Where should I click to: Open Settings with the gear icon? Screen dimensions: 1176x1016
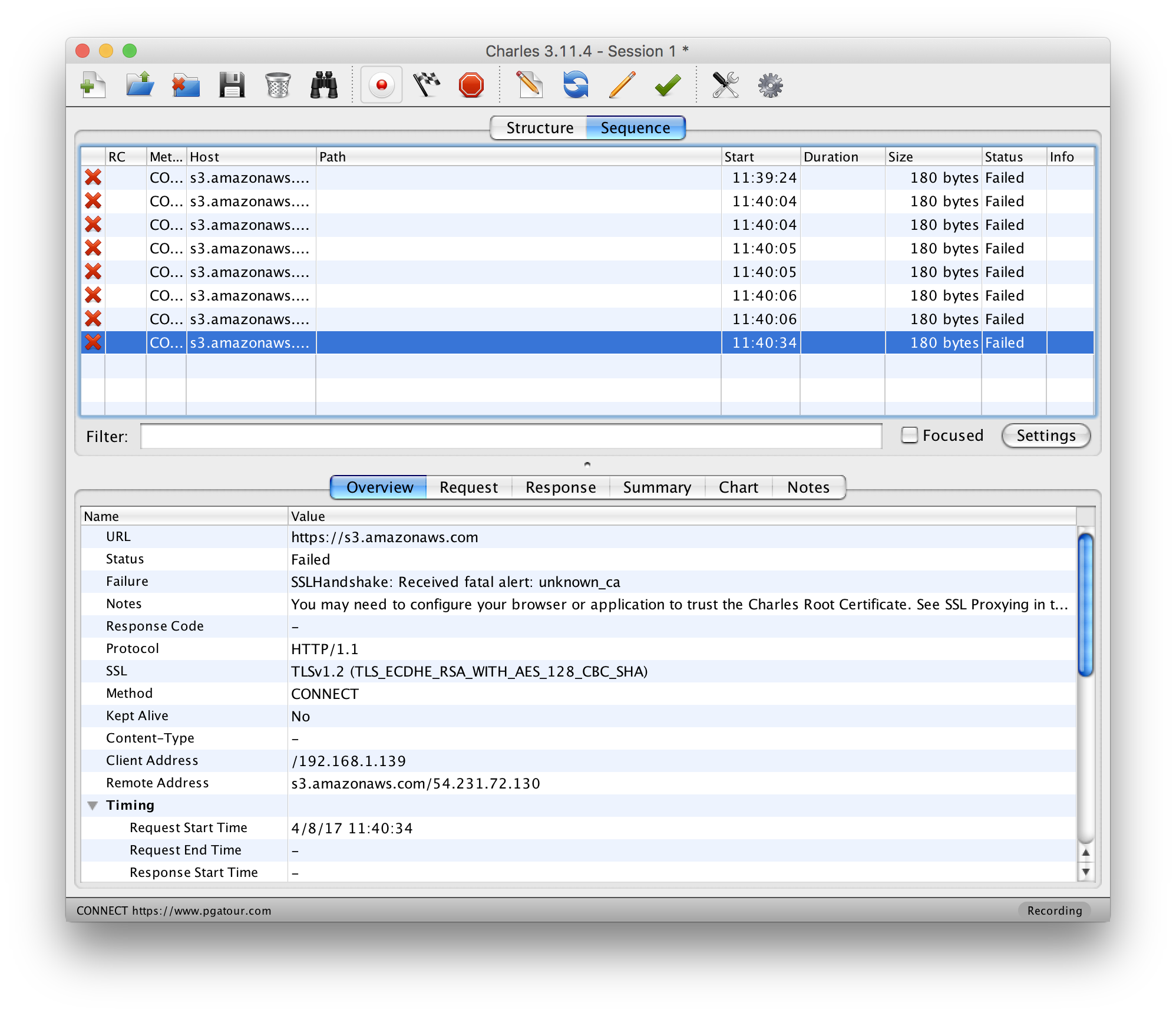click(x=770, y=85)
